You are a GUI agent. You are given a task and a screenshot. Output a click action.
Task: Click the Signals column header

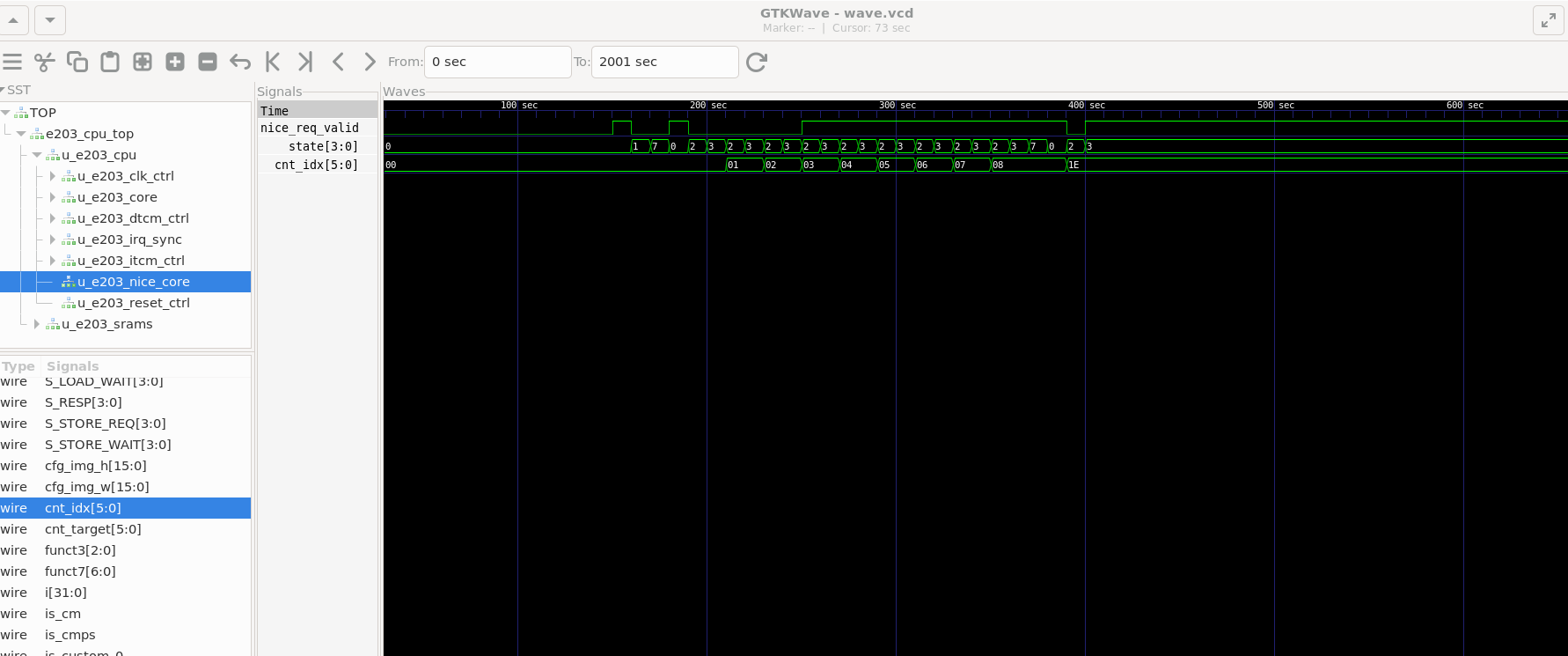[73, 366]
